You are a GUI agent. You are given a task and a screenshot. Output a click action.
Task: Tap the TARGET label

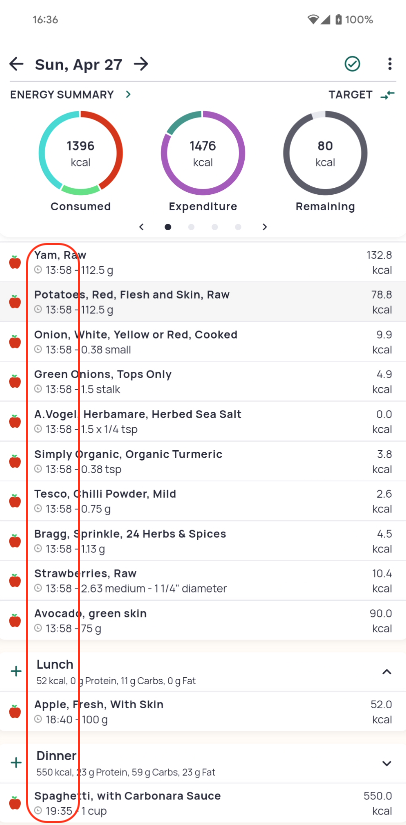pos(350,95)
